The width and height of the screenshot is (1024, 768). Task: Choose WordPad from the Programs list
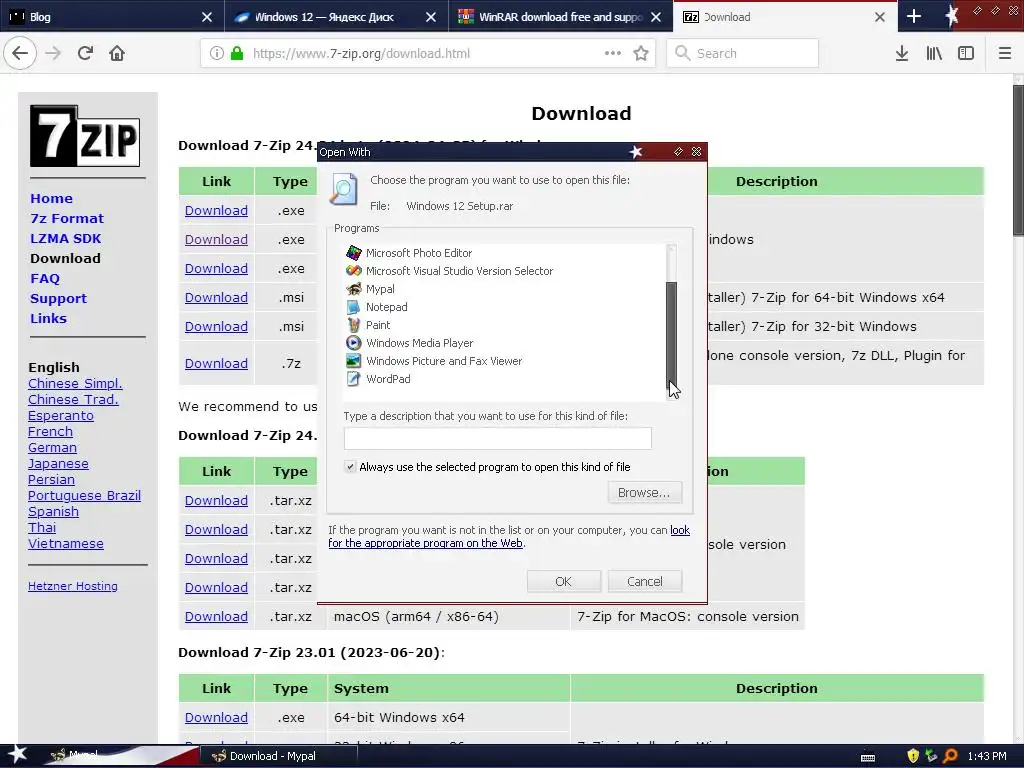coord(388,379)
